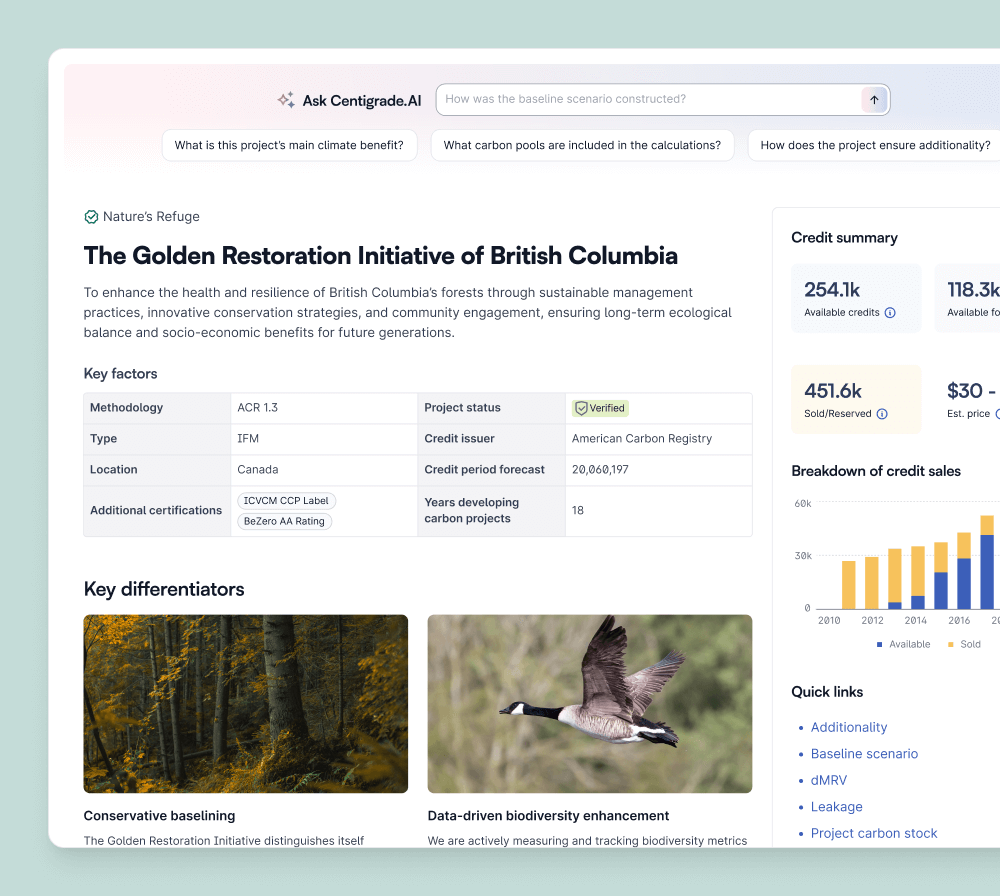Screen dimensions: 1000x896
Task: Open the forest Conservative baselining image
Action: pos(246,704)
